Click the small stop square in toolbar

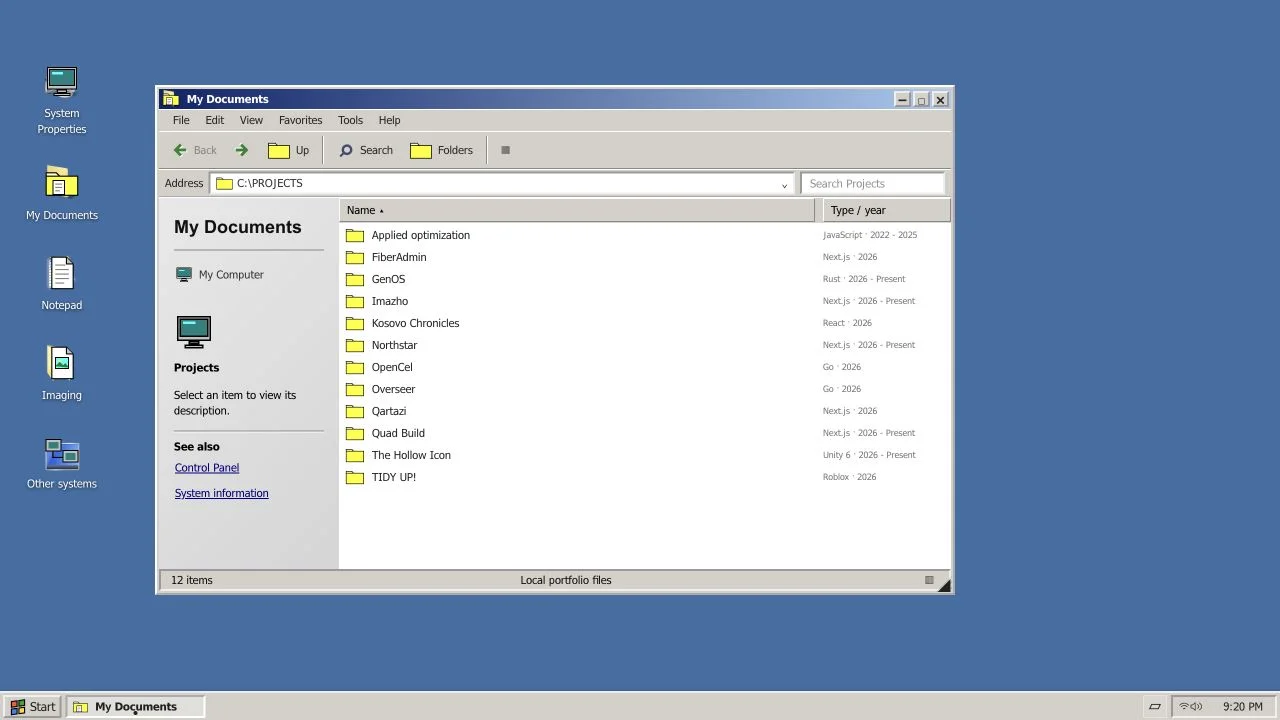pos(505,150)
